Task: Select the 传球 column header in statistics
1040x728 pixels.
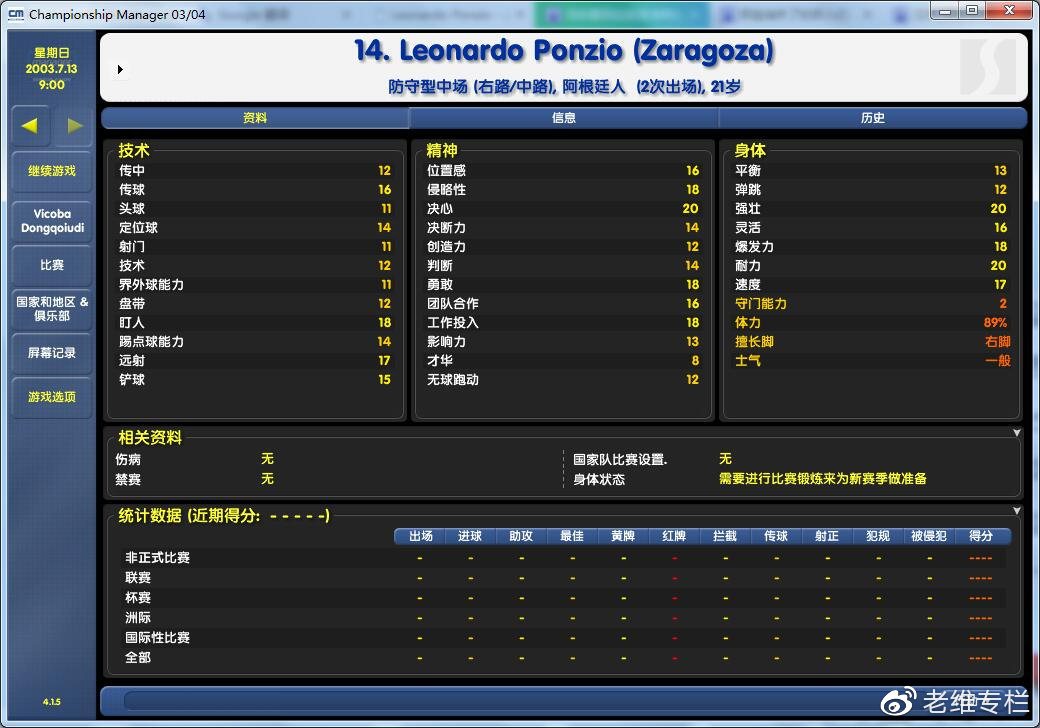Action: click(x=776, y=536)
